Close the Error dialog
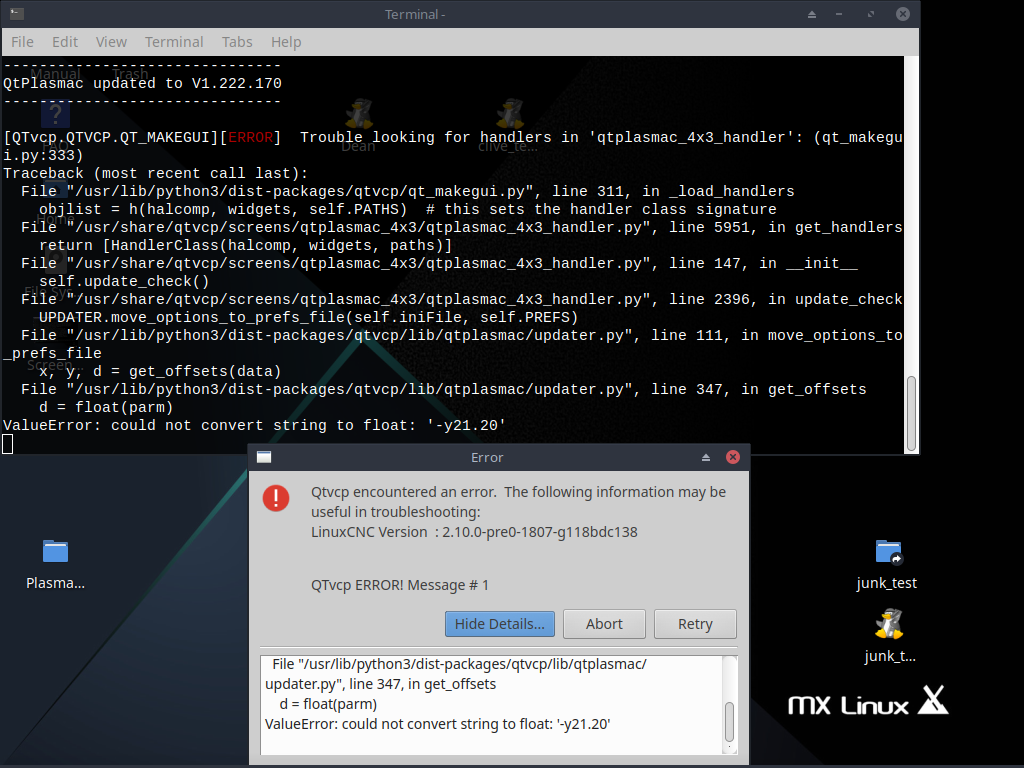This screenshot has width=1024, height=768. 733,457
